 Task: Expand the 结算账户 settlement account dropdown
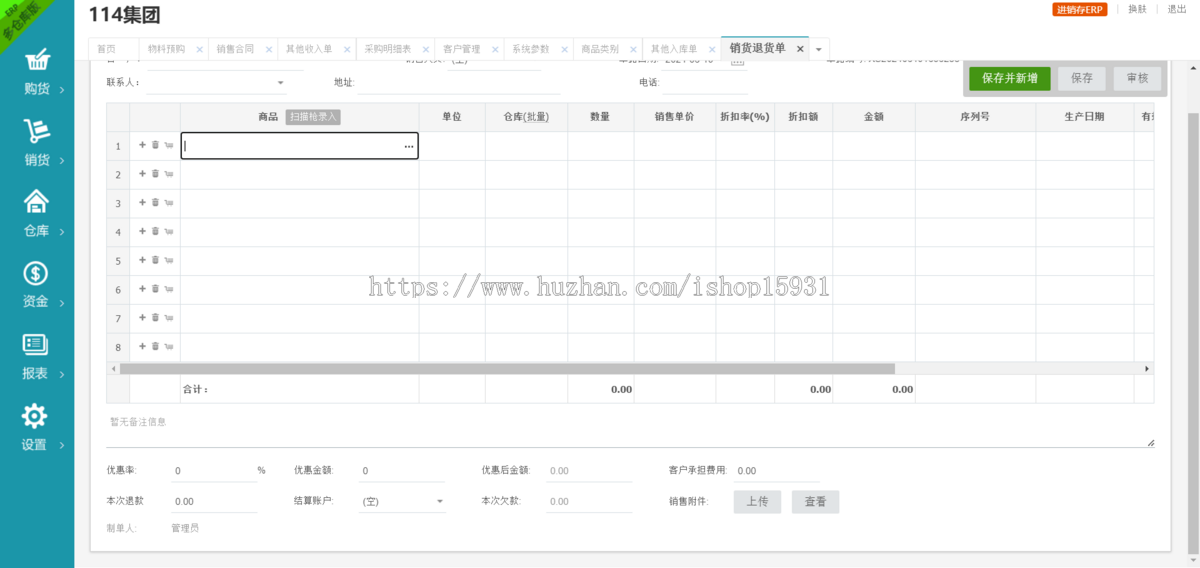440,501
